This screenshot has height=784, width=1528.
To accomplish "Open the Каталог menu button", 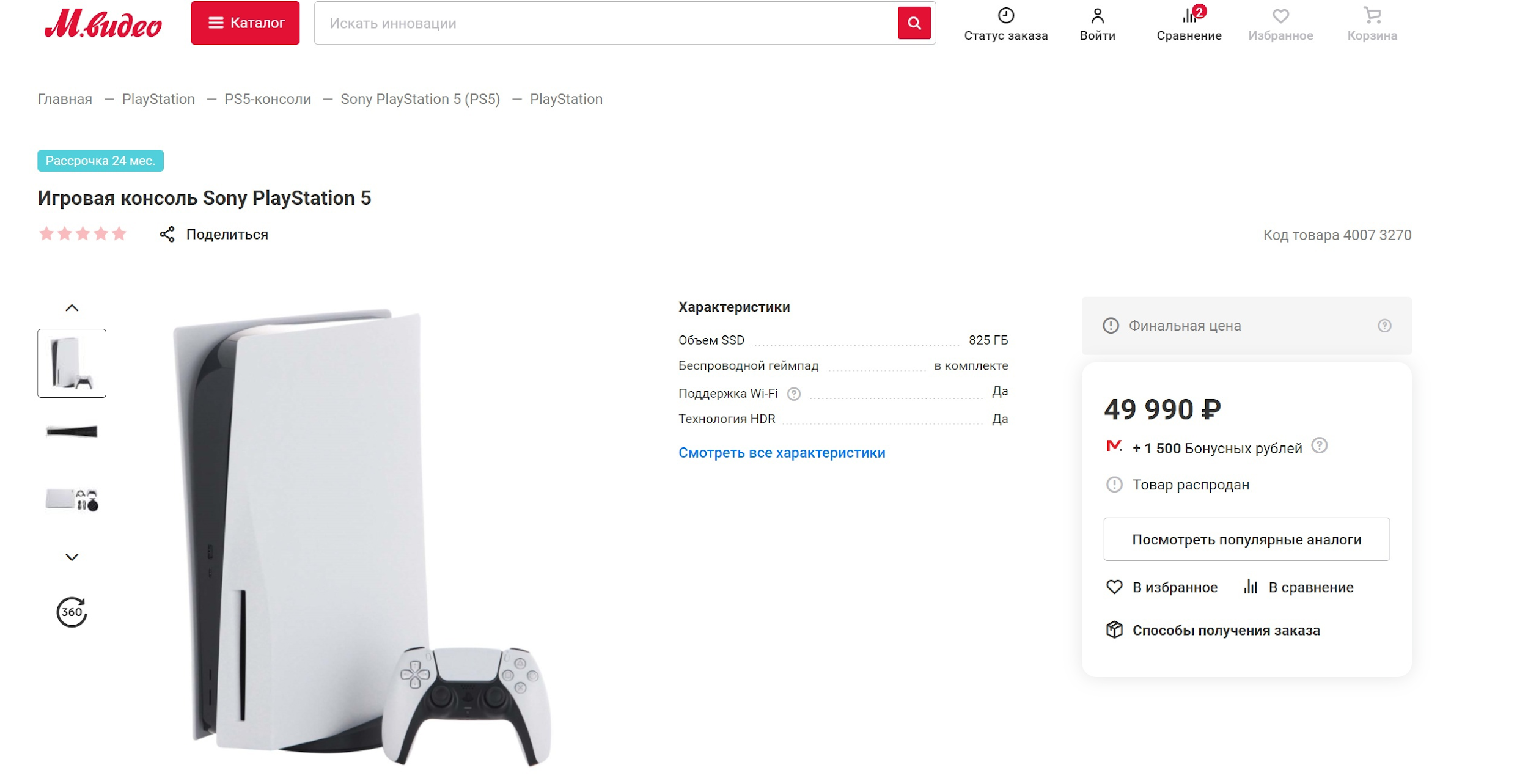I will click(x=245, y=23).
